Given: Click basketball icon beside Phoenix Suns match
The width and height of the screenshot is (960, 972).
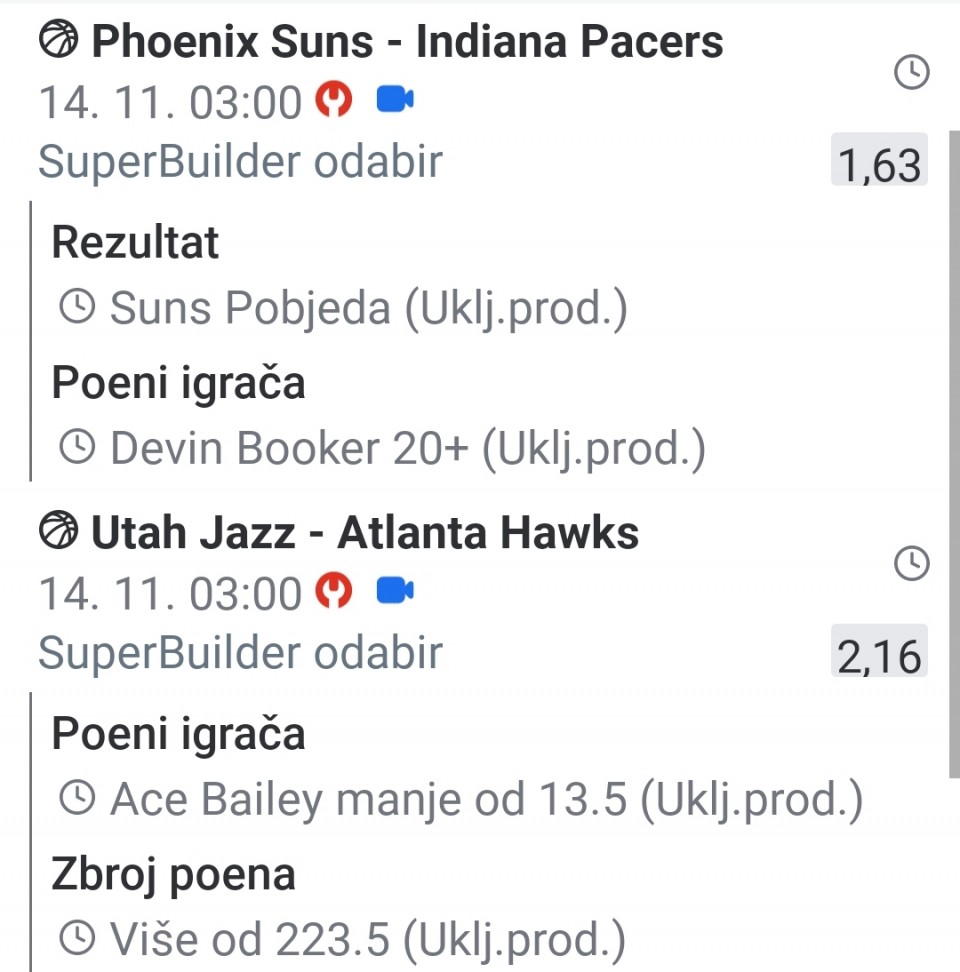Looking at the screenshot, I should click(58, 42).
